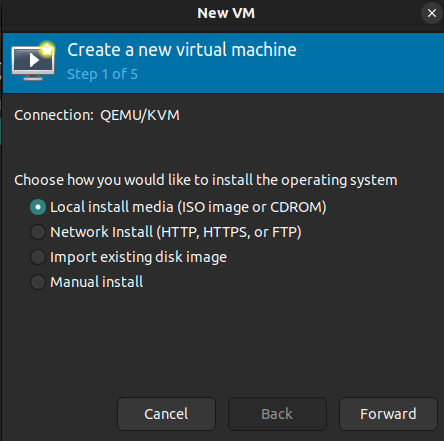Choose the Network Install radio button
Screen dimensions: 444x441
tap(38, 232)
